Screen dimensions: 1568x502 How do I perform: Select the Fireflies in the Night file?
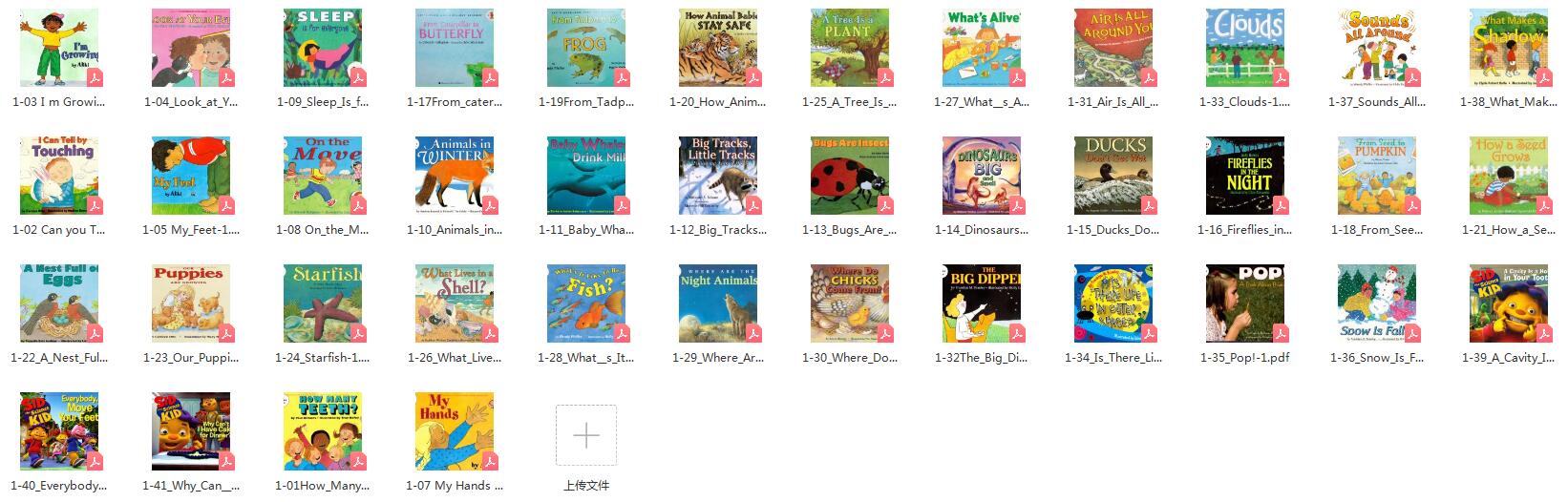(x=1245, y=176)
